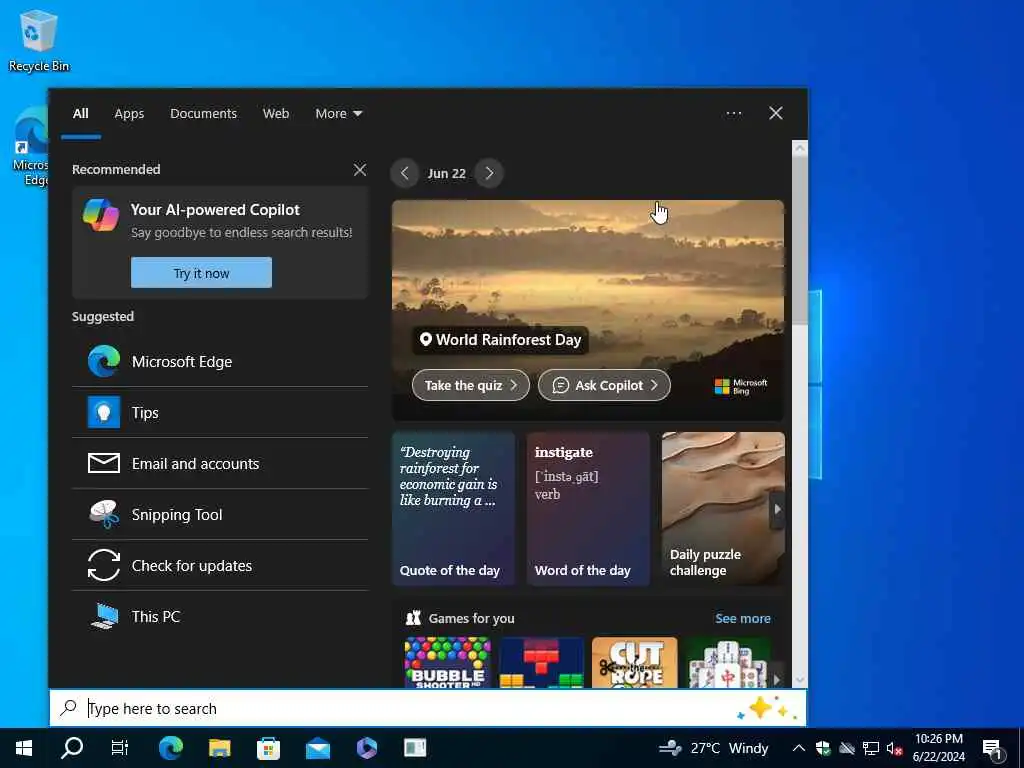
Task: Click the Copilot sparkle icon in search box
Action: tap(767, 708)
